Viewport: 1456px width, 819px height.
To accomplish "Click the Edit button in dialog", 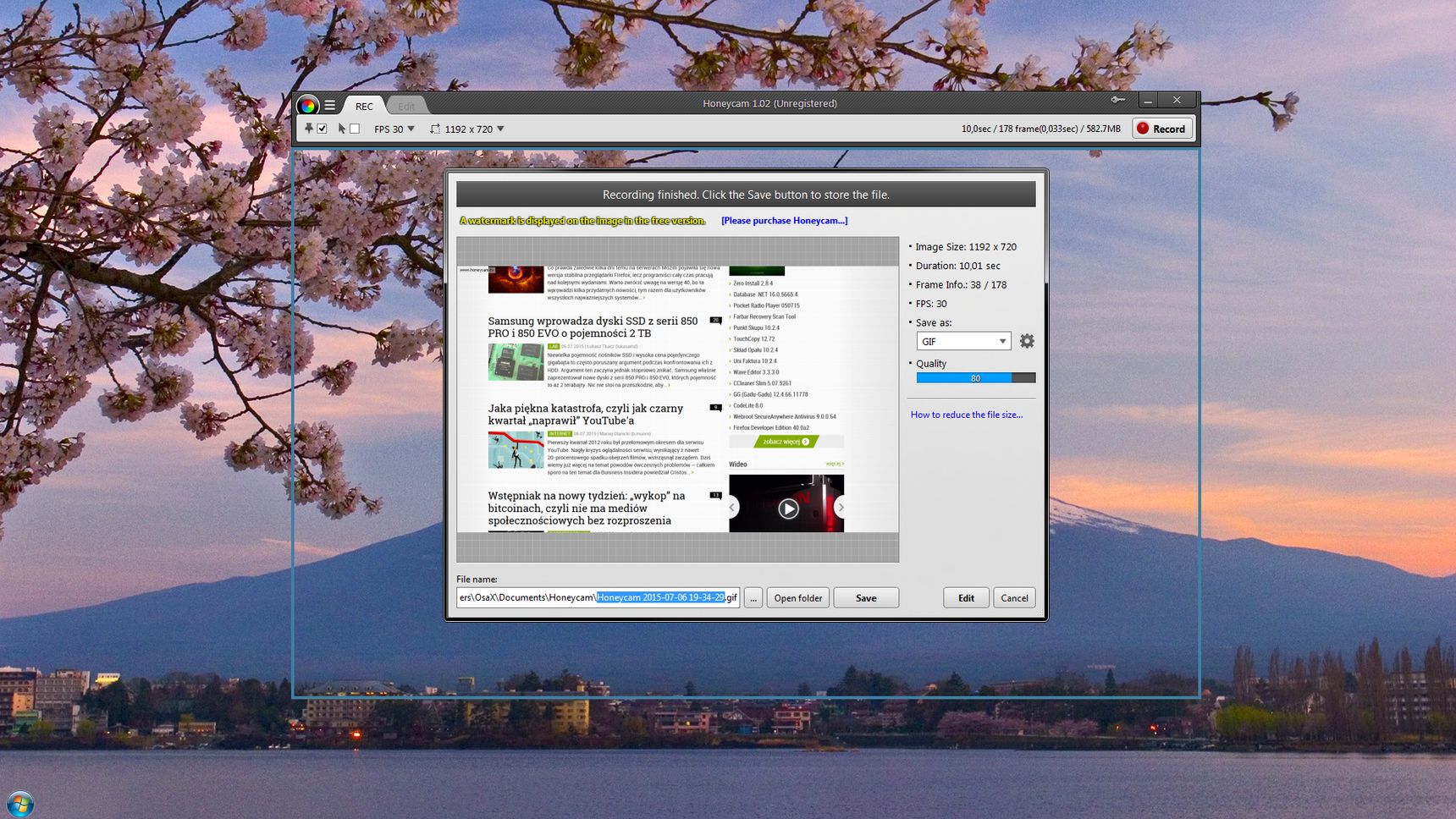I will pos(966,598).
